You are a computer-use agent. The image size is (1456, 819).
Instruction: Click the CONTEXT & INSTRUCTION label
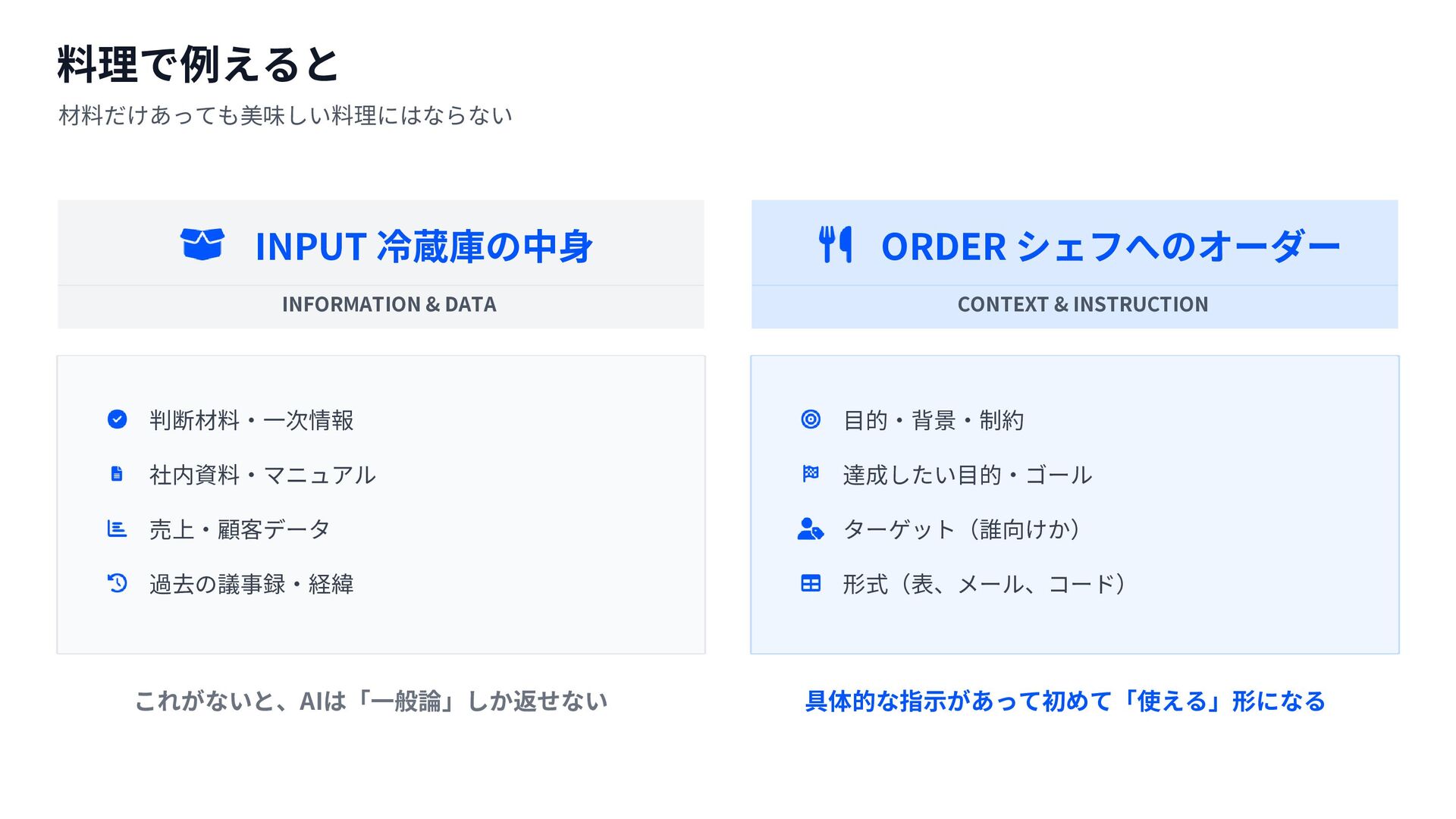pyautogui.click(x=1082, y=305)
